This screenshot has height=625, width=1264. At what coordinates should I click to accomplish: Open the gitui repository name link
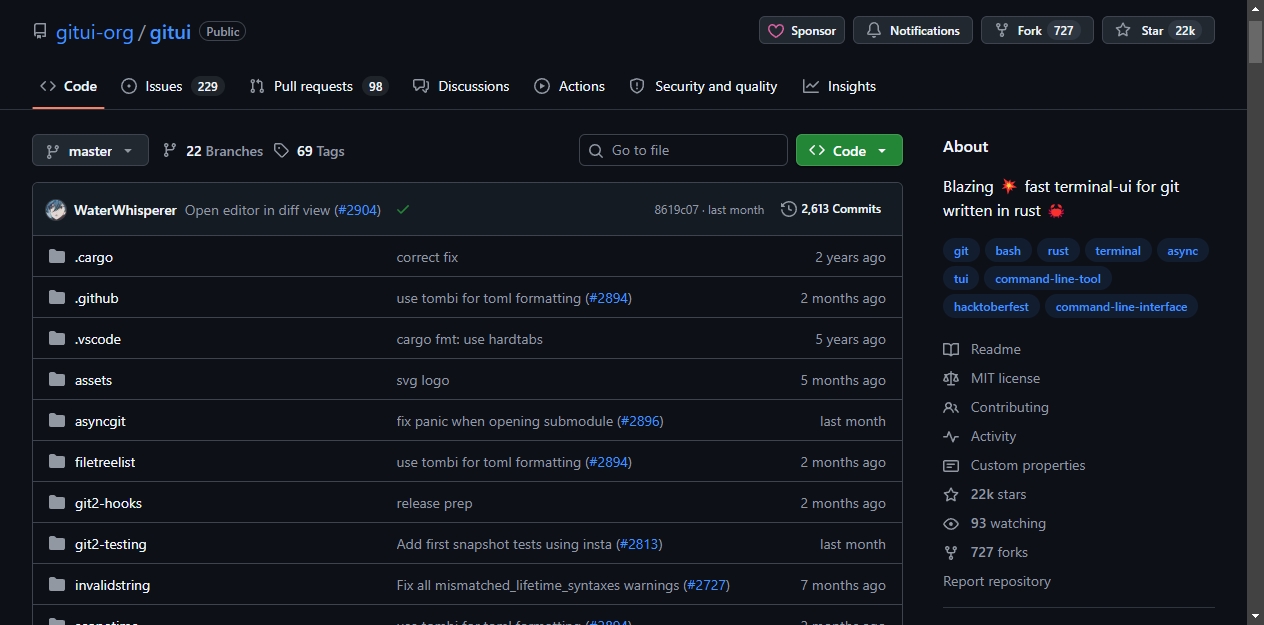[170, 31]
